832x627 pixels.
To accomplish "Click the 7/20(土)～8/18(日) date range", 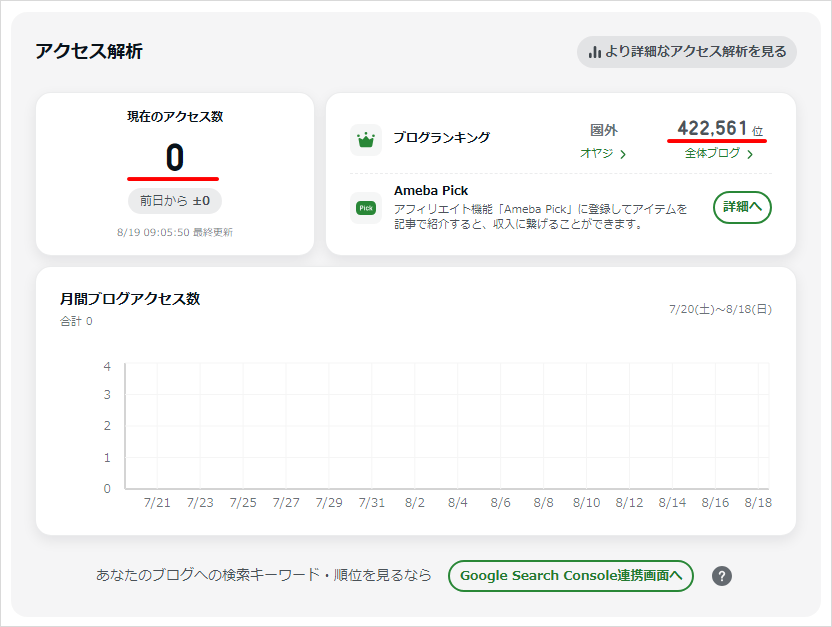I will 720,309.
